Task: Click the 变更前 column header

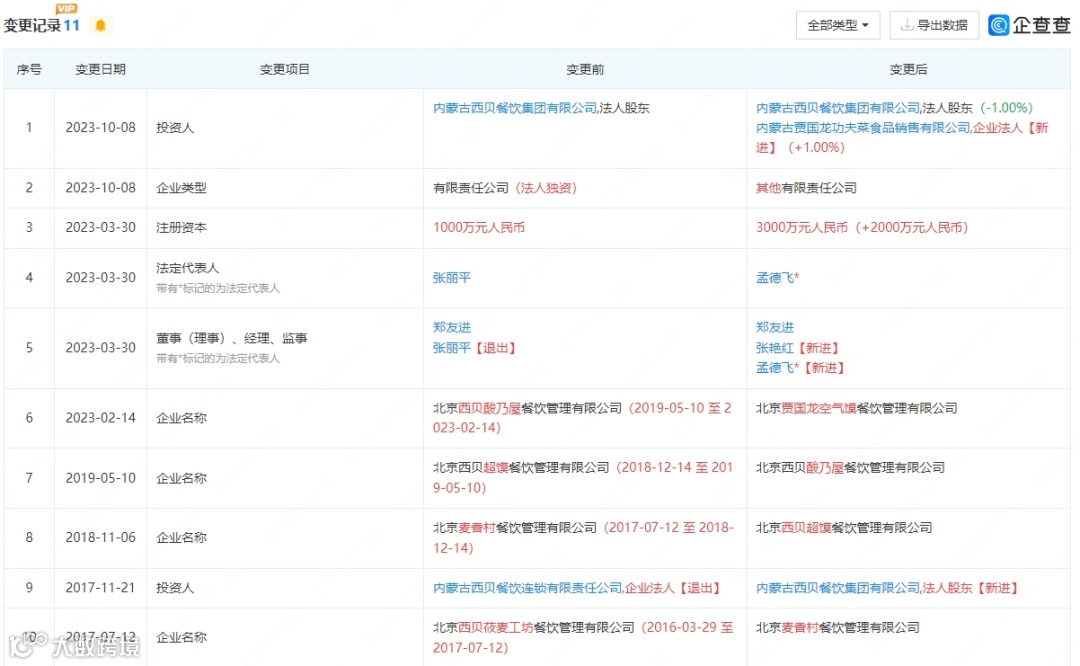Action: (x=585, y=70)
